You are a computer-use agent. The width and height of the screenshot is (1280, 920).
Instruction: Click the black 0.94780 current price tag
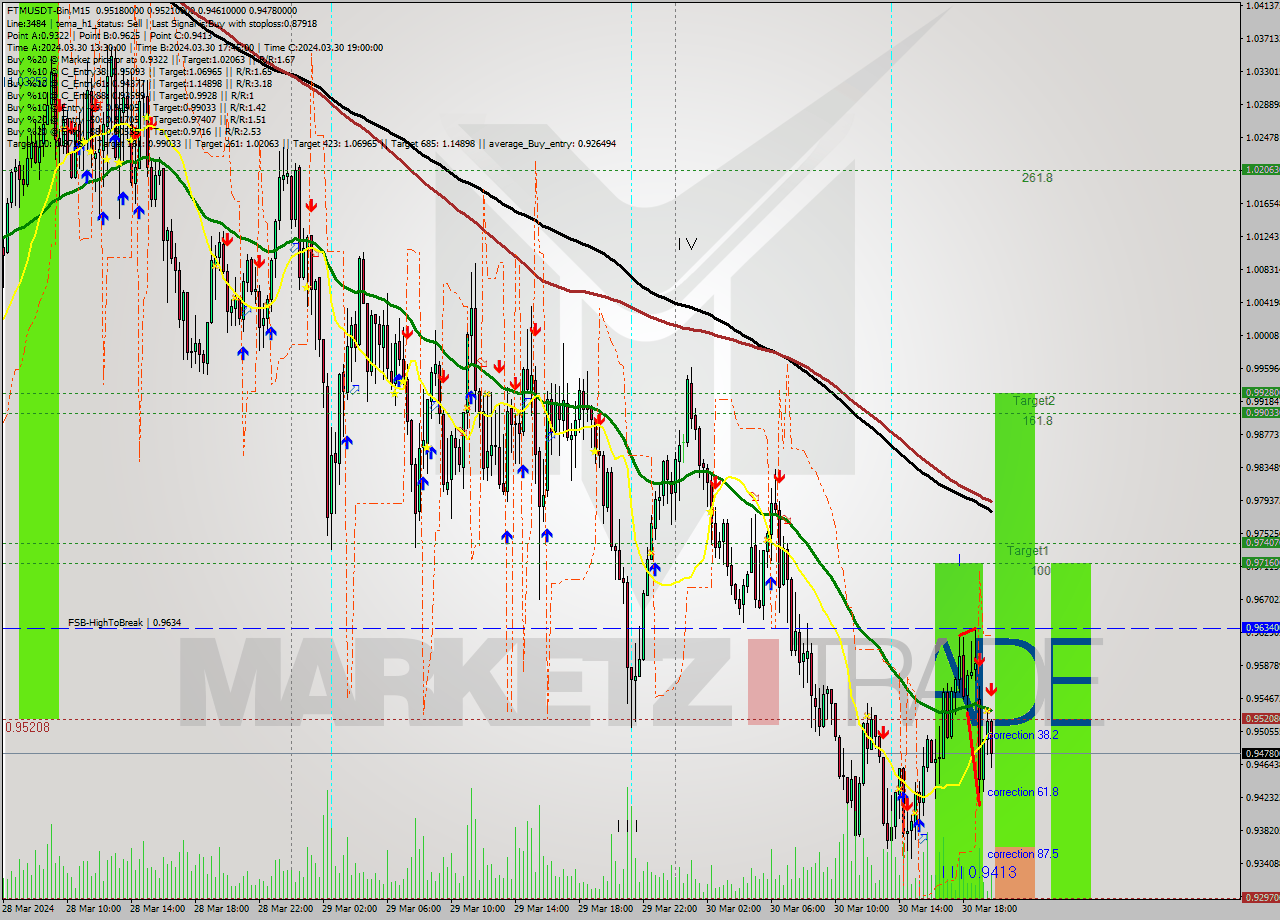1260,753
